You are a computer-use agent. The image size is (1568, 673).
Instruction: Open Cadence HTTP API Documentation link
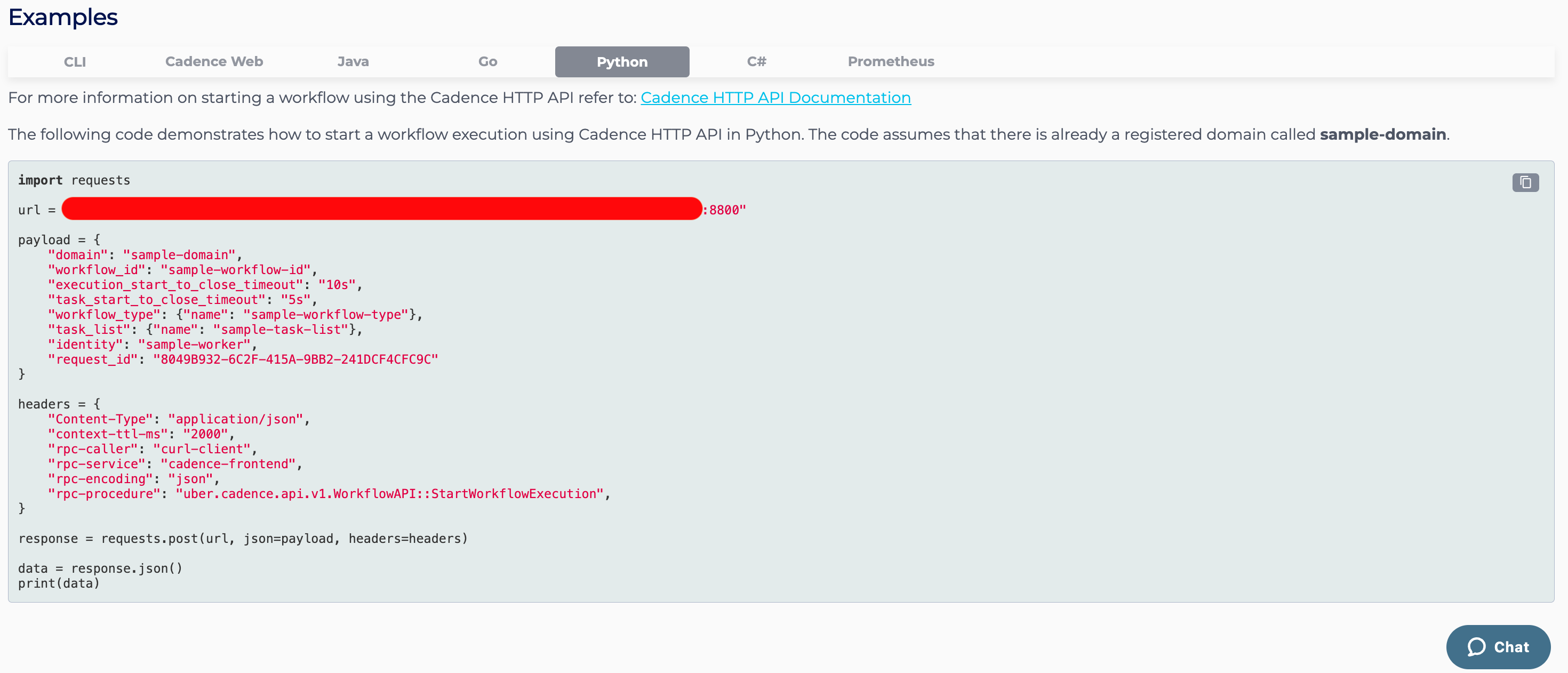(775, 98)
